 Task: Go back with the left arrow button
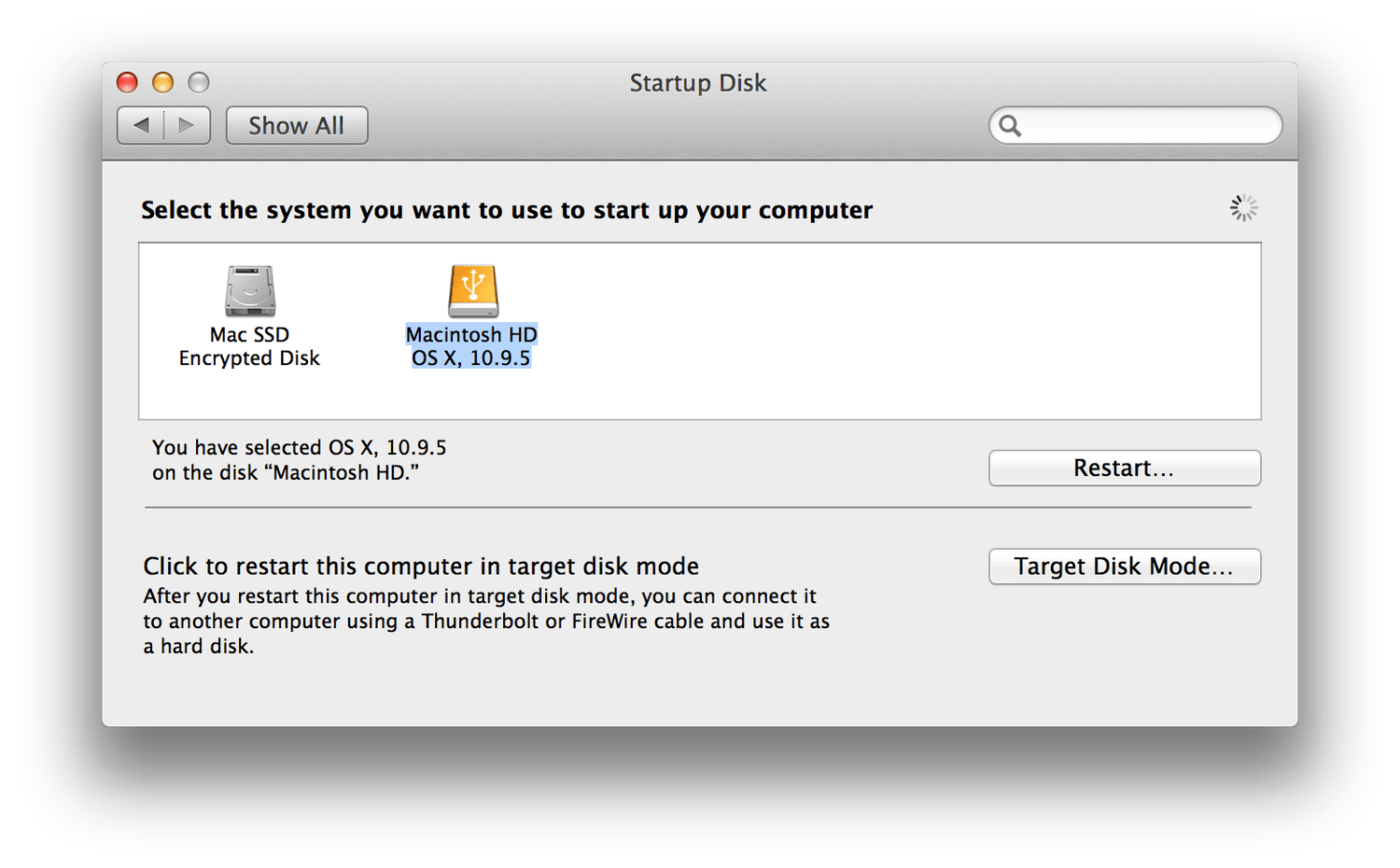point(141,125)
